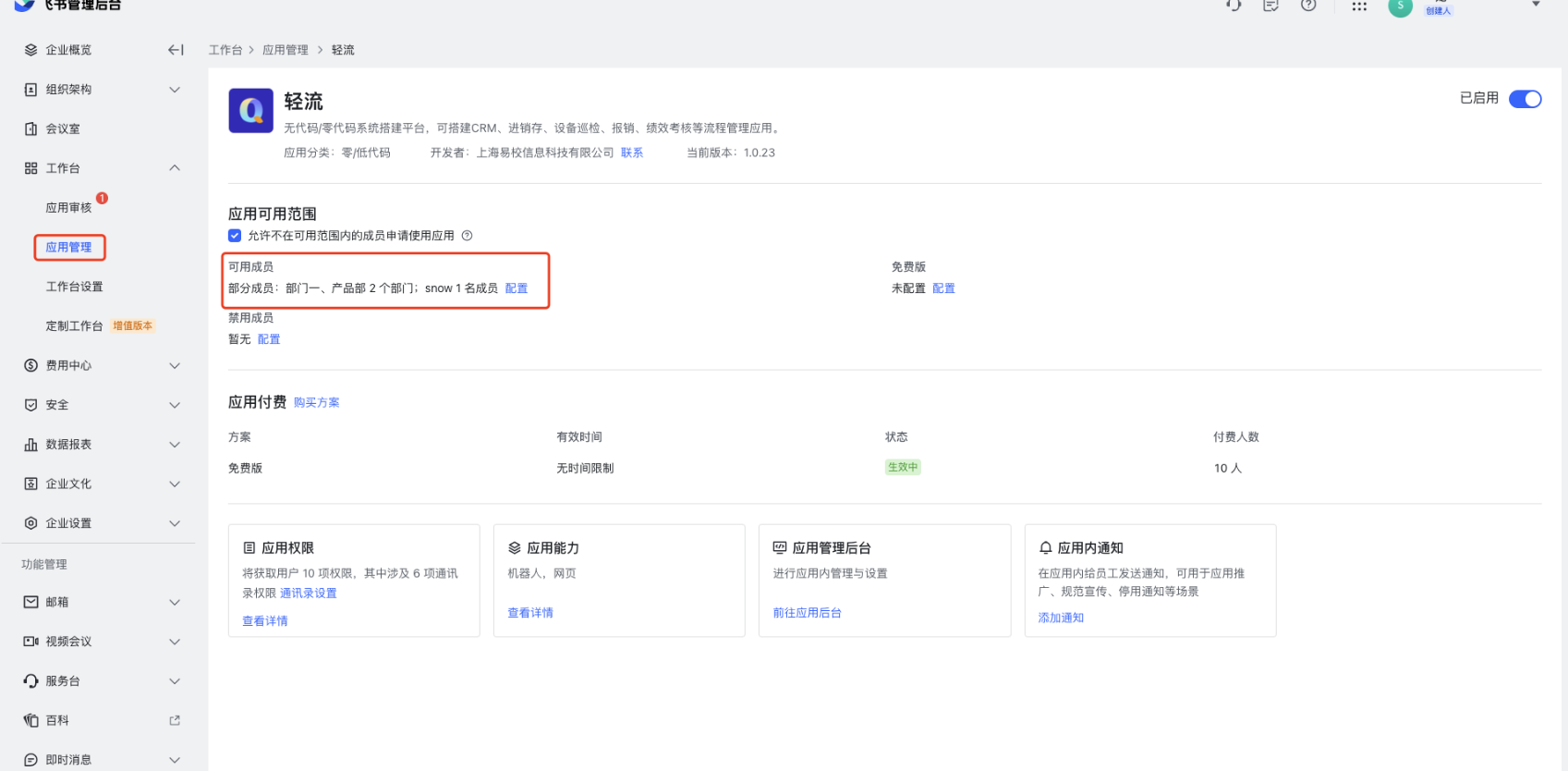The height and width of the screenshot is (771, 1568).
Task: Uncheck 允许不在可用范围内的成员申请使用应用
Action: click(x=235, y=236)
